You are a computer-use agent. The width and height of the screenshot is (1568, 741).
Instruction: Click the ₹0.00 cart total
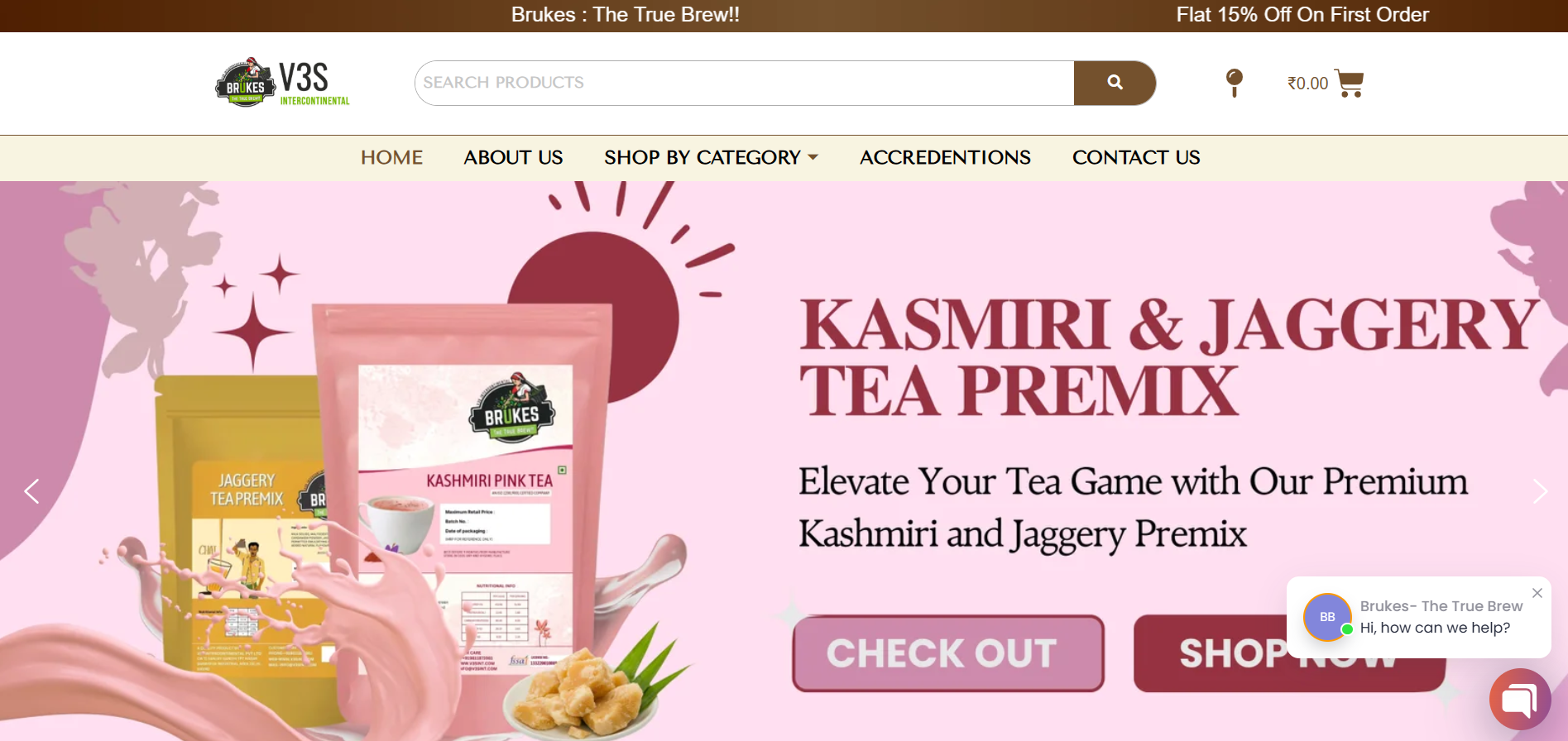(1307, 84)
